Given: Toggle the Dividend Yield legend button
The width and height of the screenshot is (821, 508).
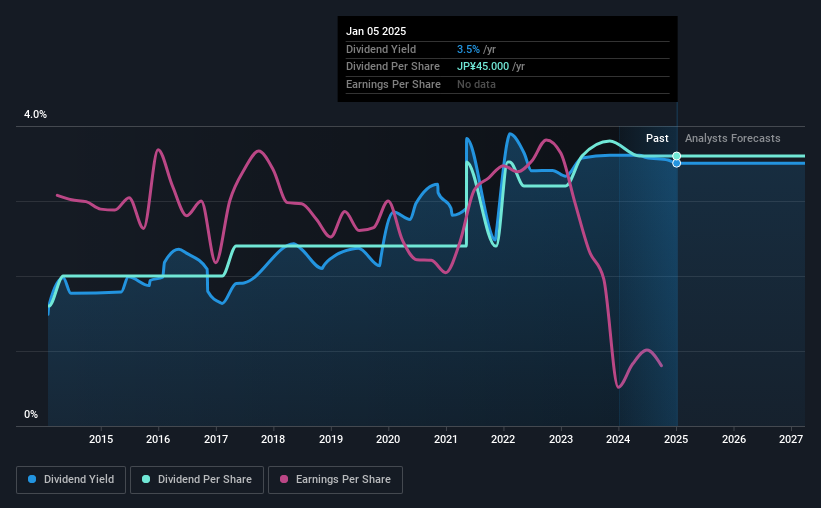Looking at the screenshot, I should 71,480.
